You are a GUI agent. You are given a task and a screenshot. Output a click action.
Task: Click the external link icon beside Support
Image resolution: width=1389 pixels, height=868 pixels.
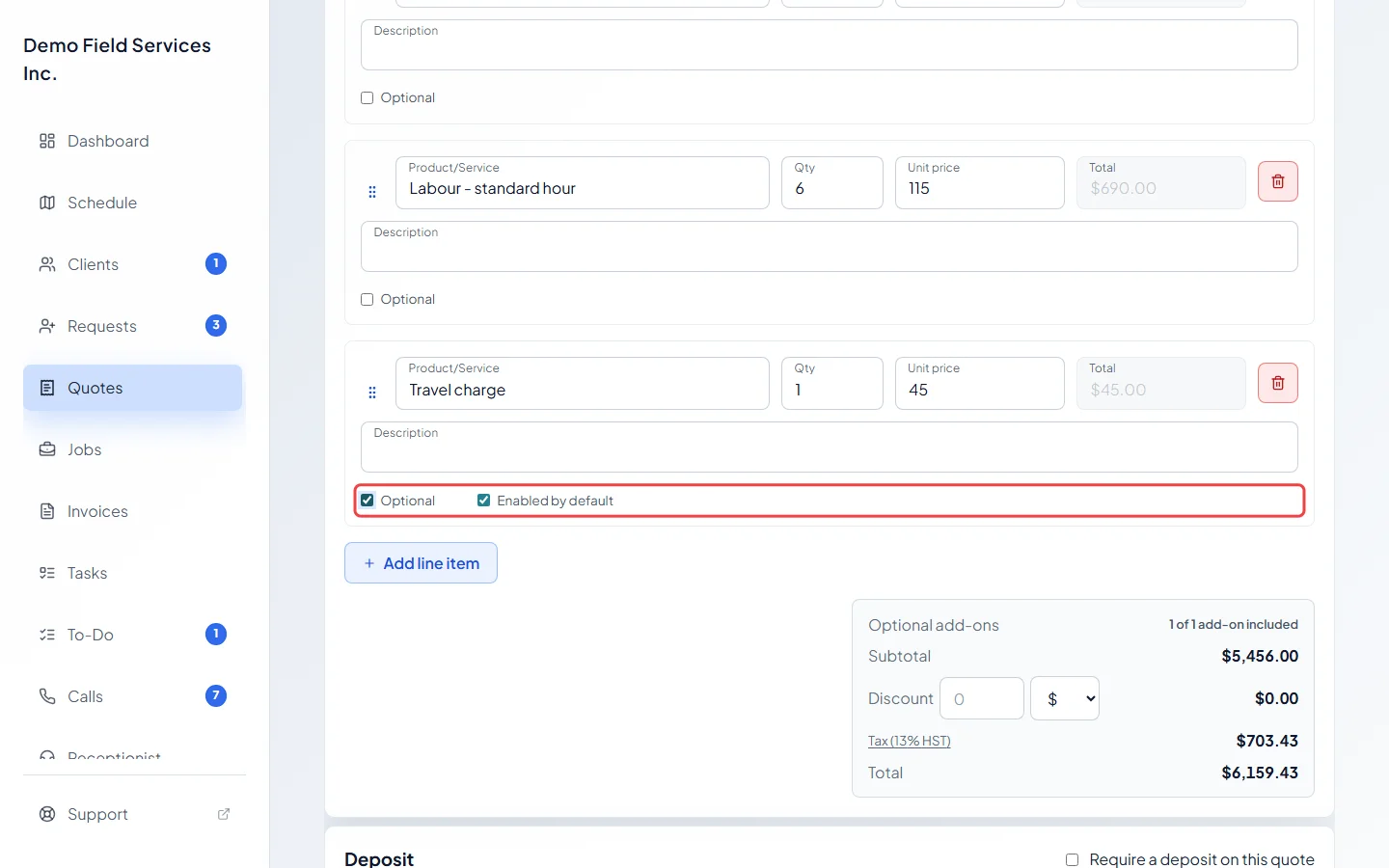[224, 814]
